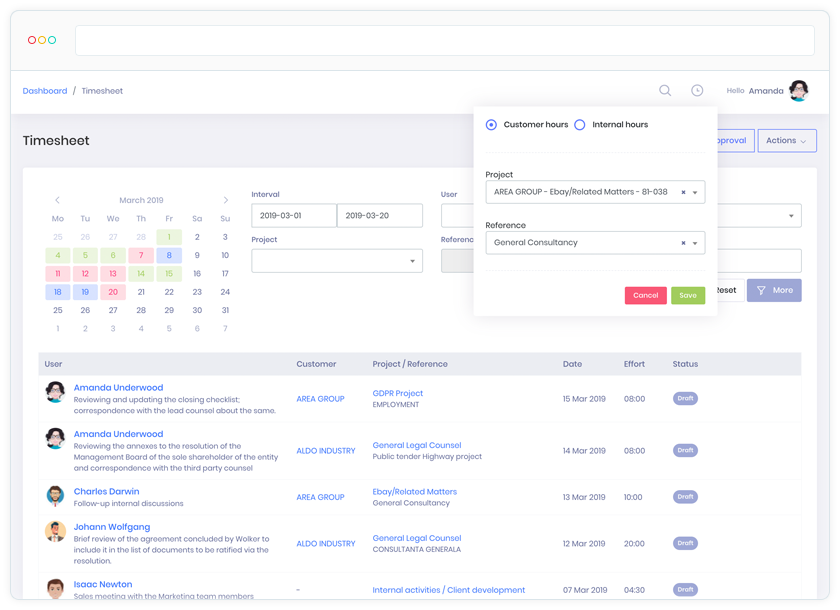Open Isaac Newton user link
This screenshot has width=840, height=610.
pyautogui.click(x=103, y=584)
